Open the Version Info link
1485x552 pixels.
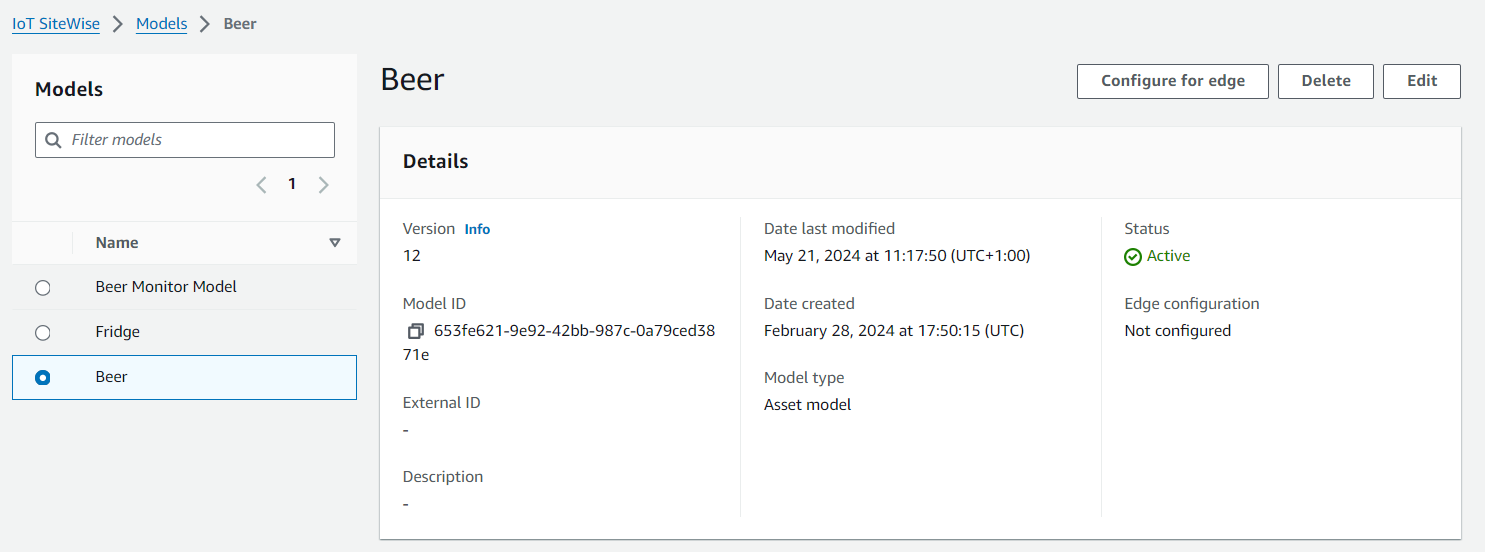point(477,229)
